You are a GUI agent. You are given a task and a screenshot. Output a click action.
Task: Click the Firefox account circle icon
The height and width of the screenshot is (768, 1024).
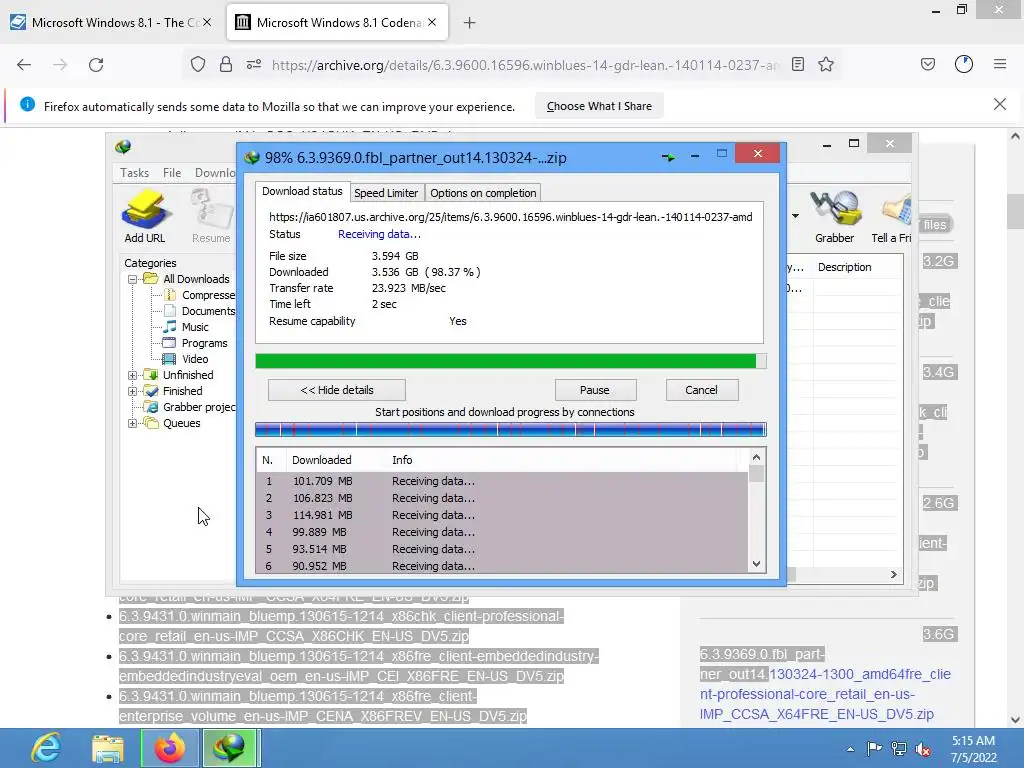(x=964, y=64)
